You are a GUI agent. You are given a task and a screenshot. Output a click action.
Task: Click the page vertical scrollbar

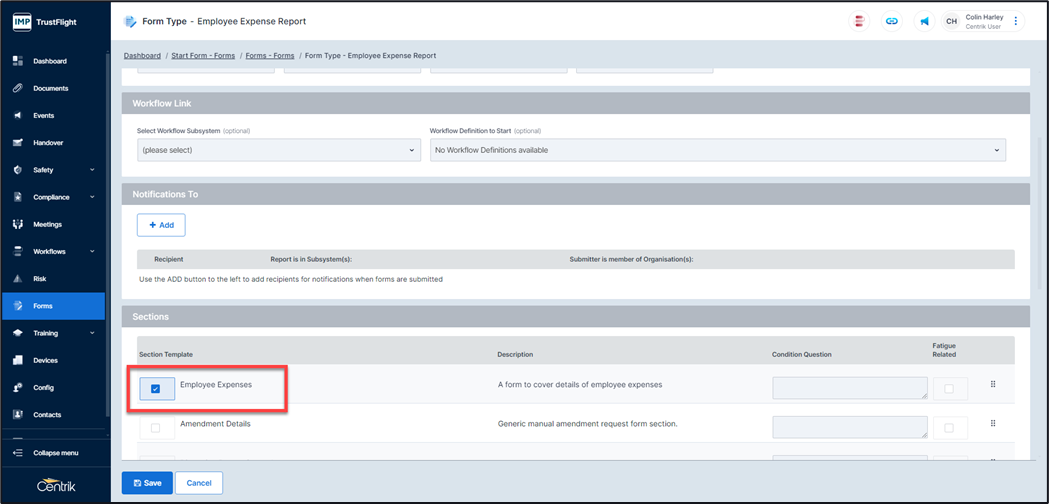pyautogui.click(x=1040, y=214)
